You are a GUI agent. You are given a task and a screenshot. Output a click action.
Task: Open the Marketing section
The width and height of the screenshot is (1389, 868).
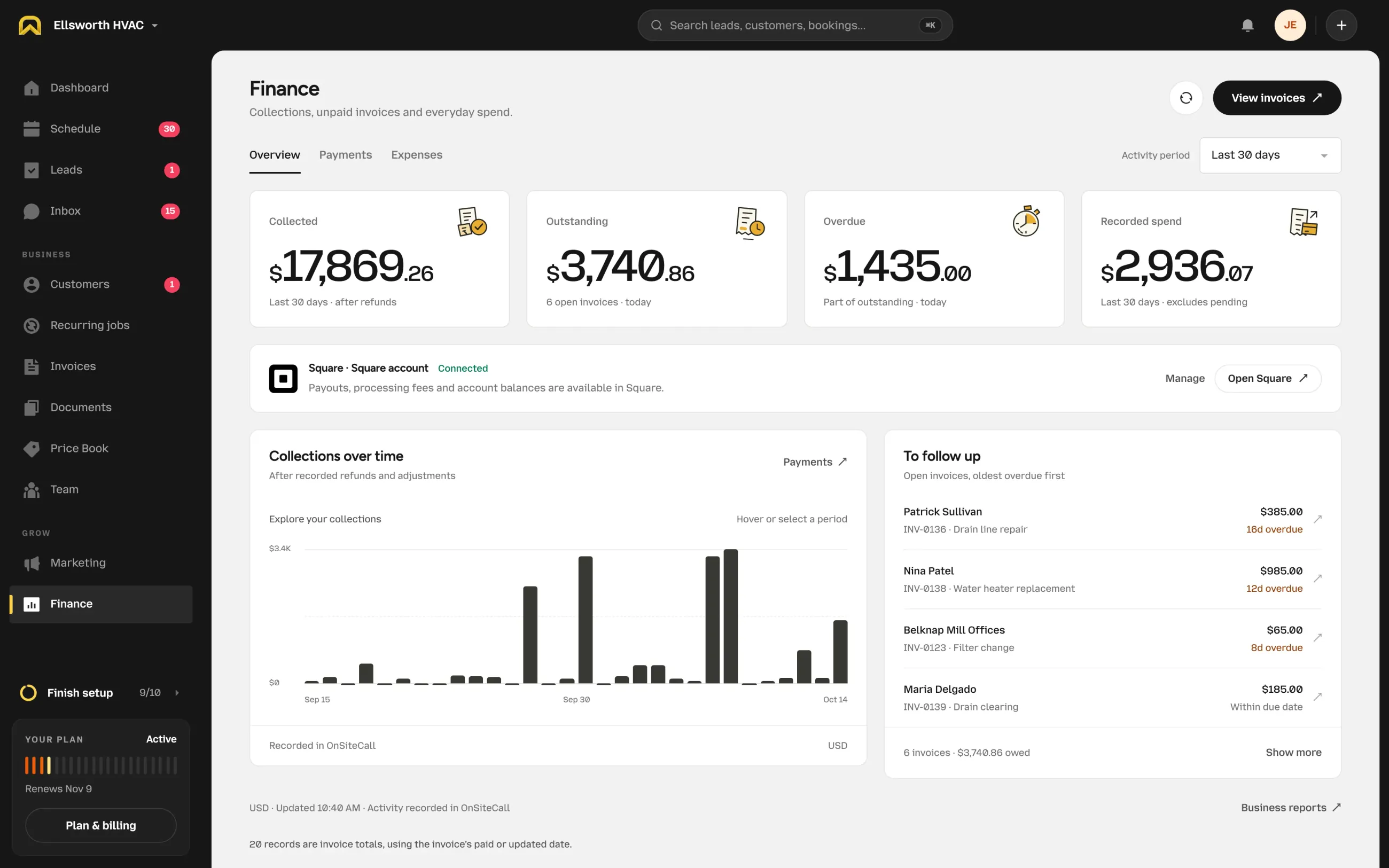(x=100, y=563)
